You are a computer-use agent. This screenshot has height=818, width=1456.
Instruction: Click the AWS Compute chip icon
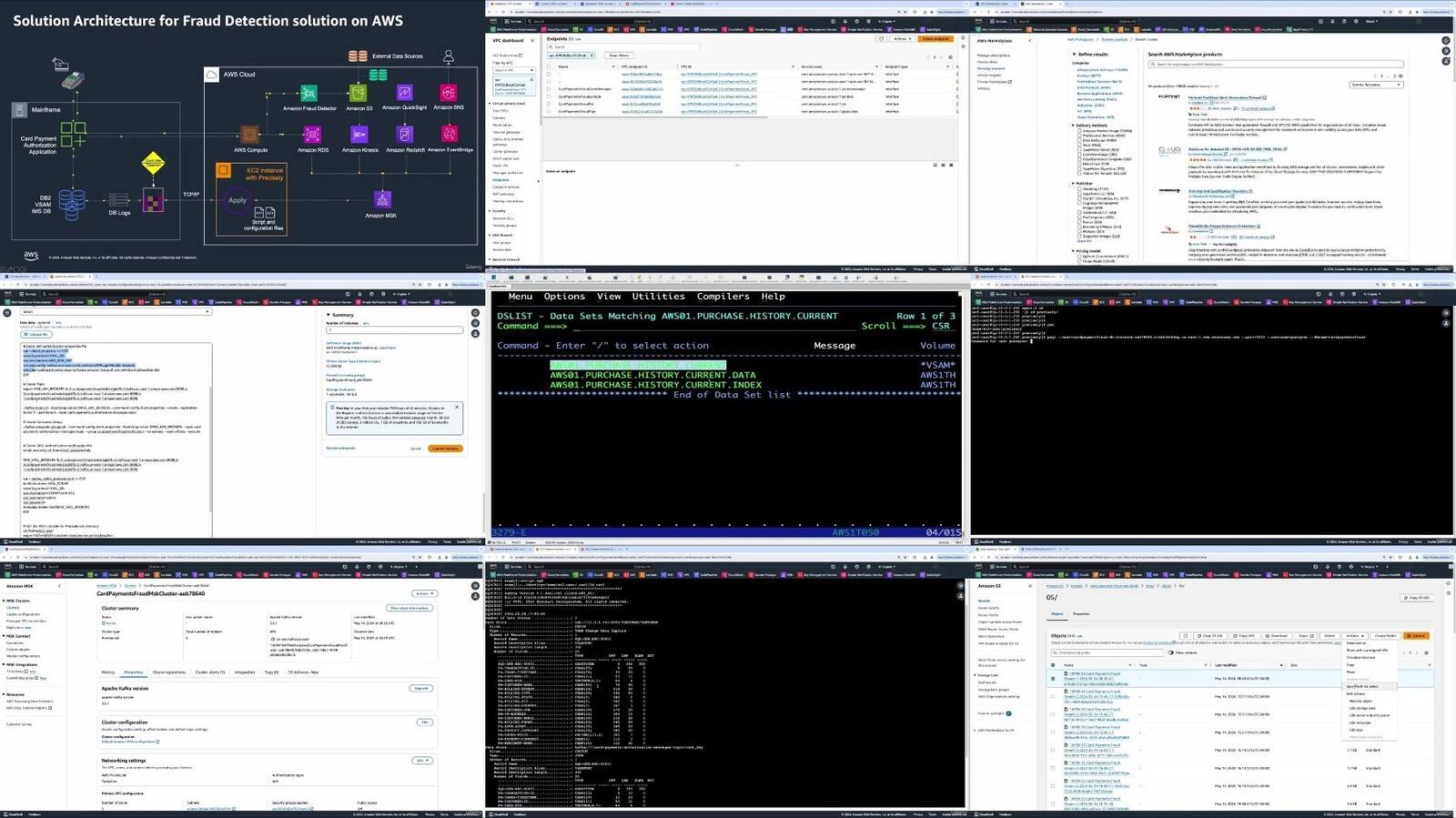[x=250, y=136]
